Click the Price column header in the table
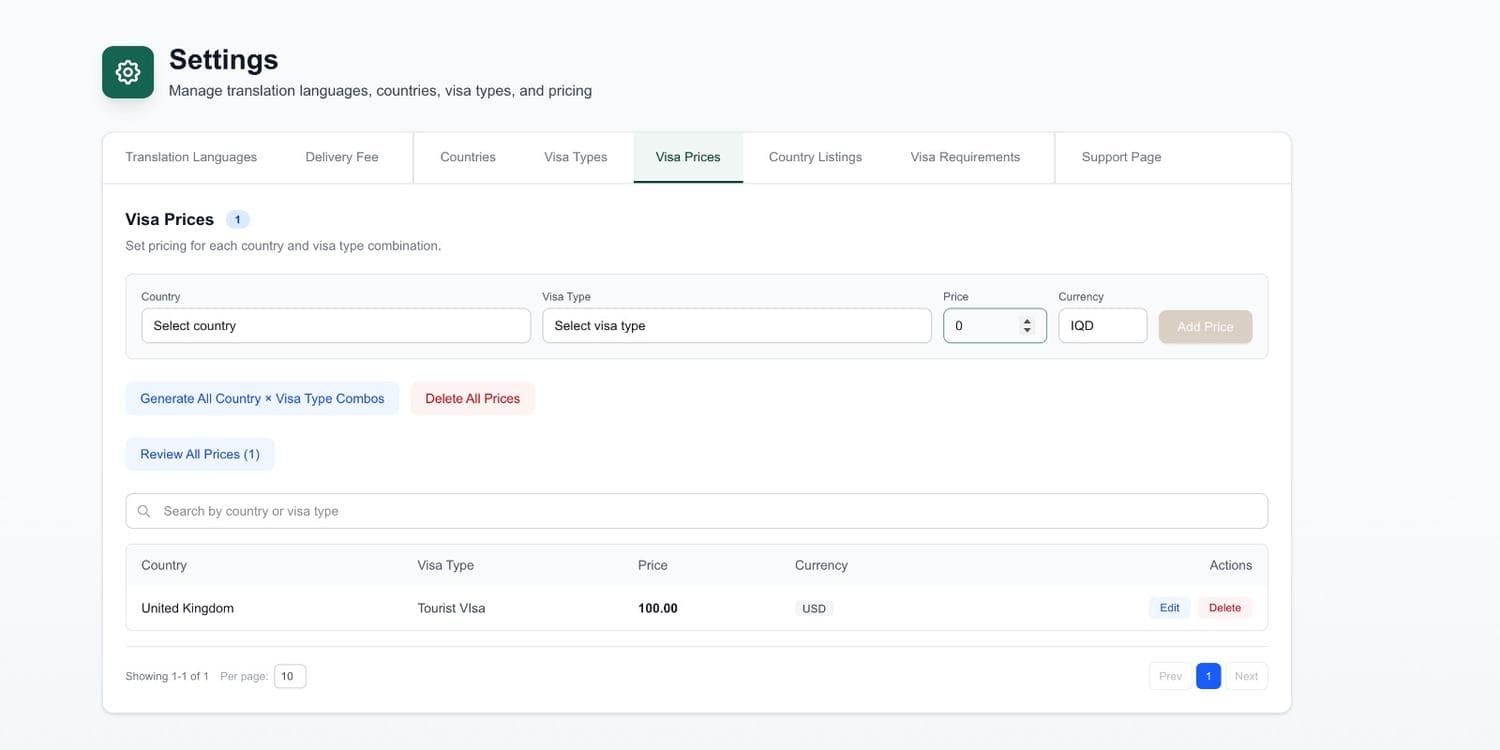1500x750 pixels. click(x=652, y=565)
